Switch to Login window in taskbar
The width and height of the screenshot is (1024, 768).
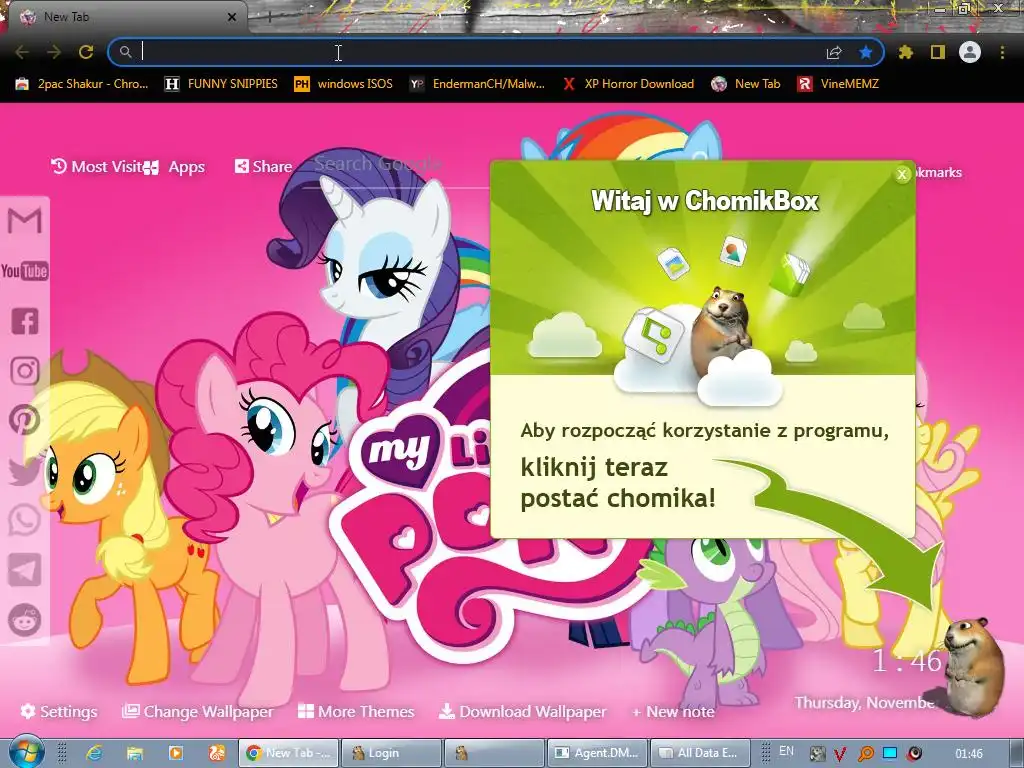(391, 753)
